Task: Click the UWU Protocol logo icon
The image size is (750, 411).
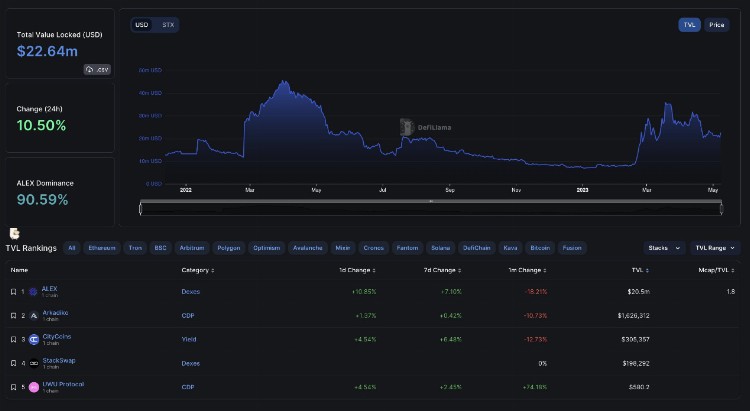Action: click(33, 386)
